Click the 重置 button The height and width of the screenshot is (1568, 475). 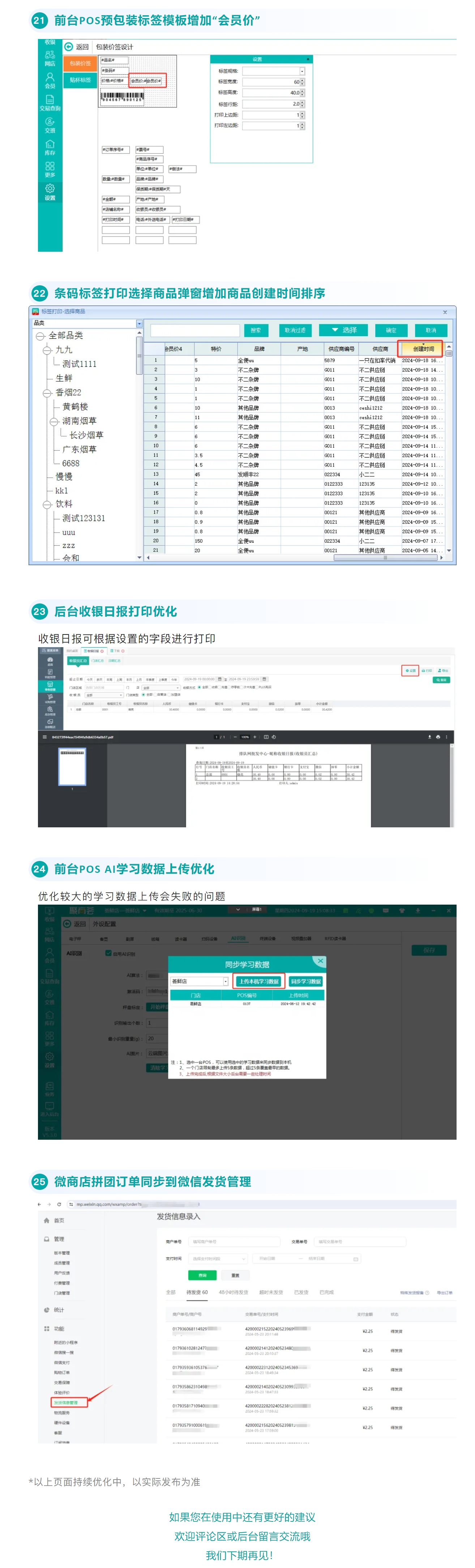[235, 1275]
